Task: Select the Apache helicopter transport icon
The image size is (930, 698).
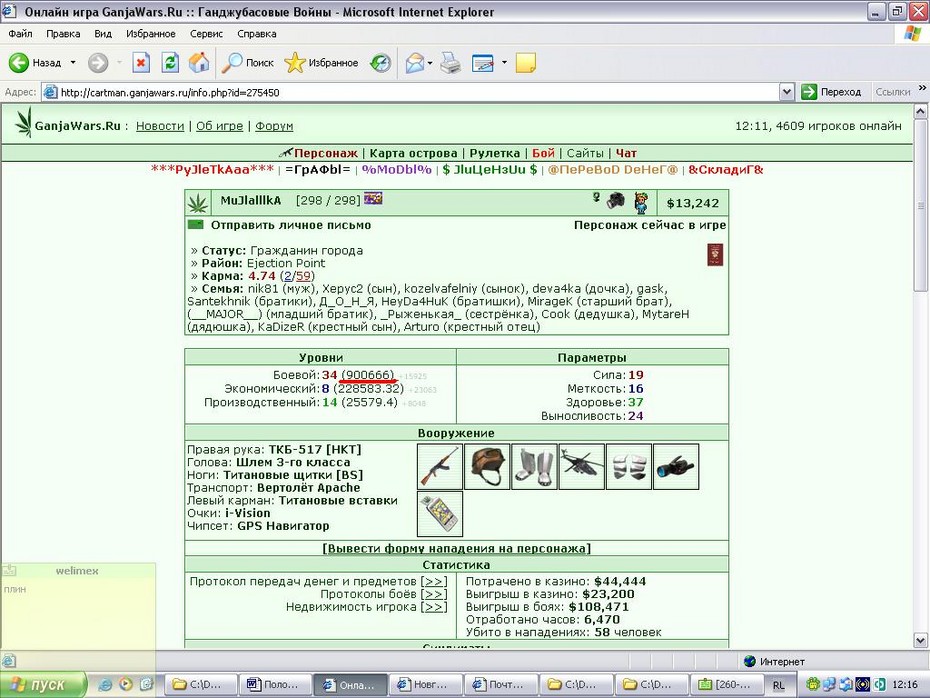Action: (x=581, y=467)
